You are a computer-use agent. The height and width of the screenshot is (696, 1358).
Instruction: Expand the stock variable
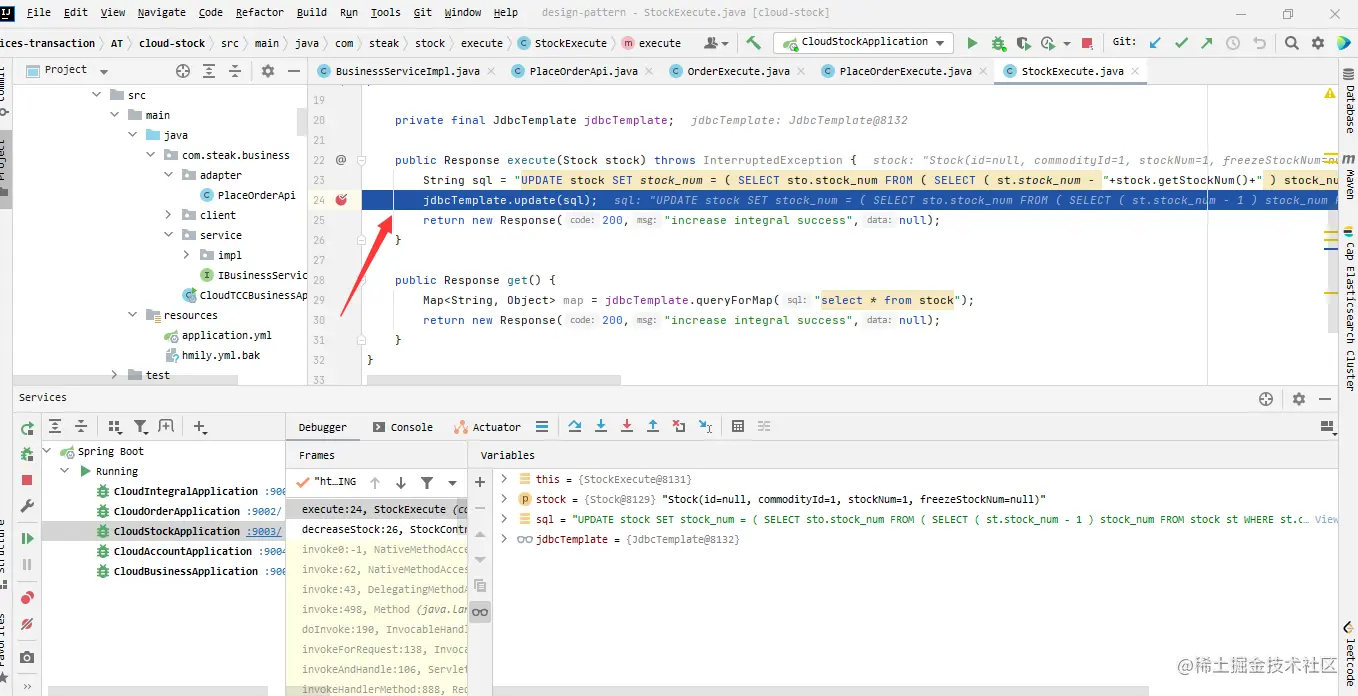(x=505, y=499)
